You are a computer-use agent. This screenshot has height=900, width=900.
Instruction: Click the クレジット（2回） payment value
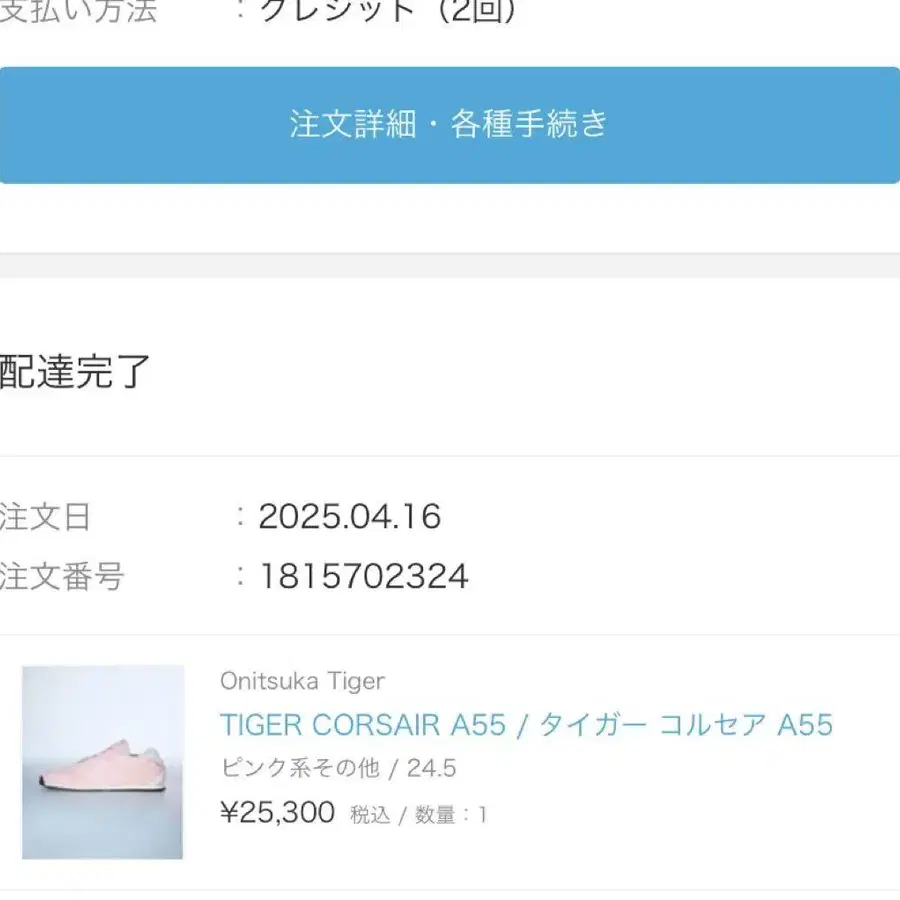388,12
